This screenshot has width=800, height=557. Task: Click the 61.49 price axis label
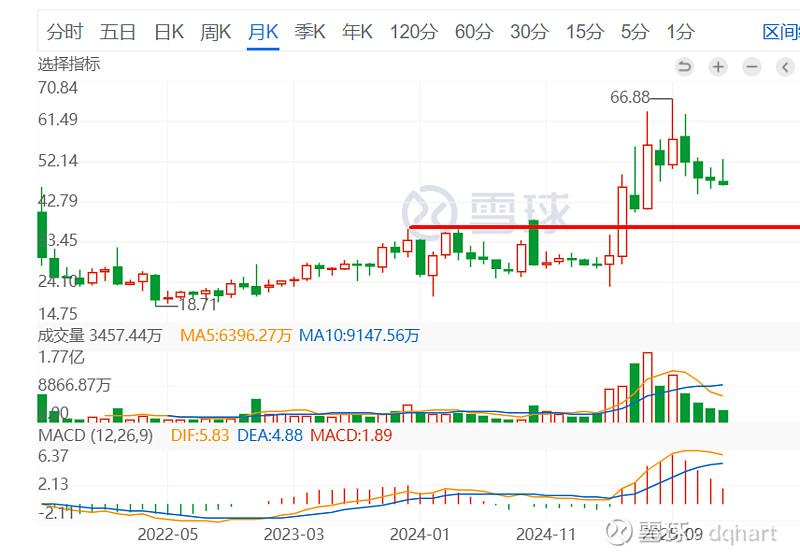point(58,119)
